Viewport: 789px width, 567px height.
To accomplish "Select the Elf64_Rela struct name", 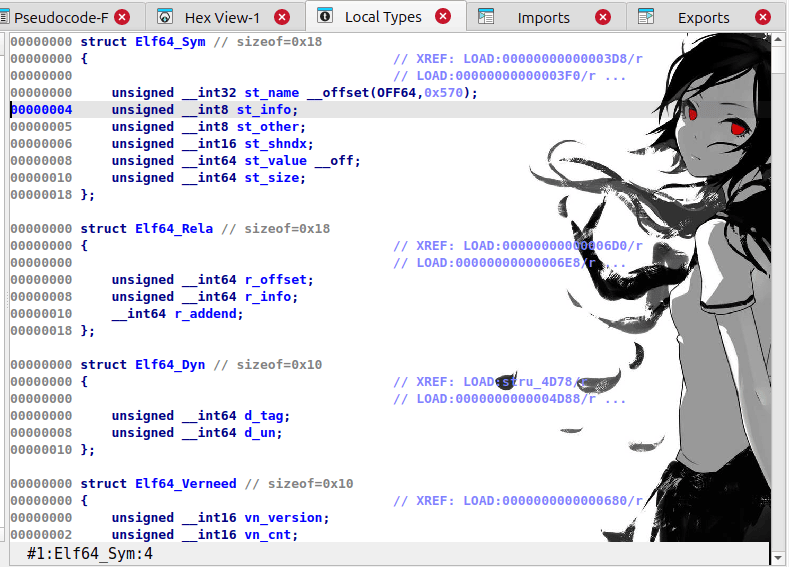I will click(174, 229).
